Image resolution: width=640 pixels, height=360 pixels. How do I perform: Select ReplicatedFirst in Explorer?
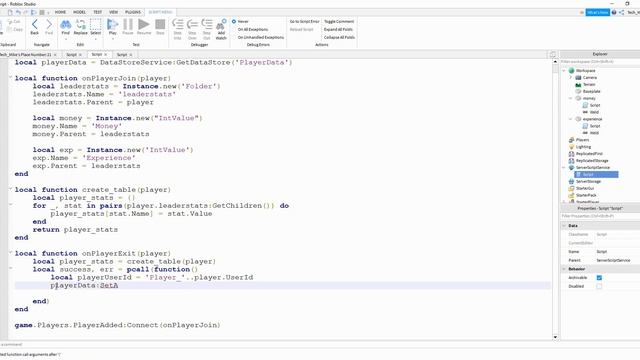[586, 154]
